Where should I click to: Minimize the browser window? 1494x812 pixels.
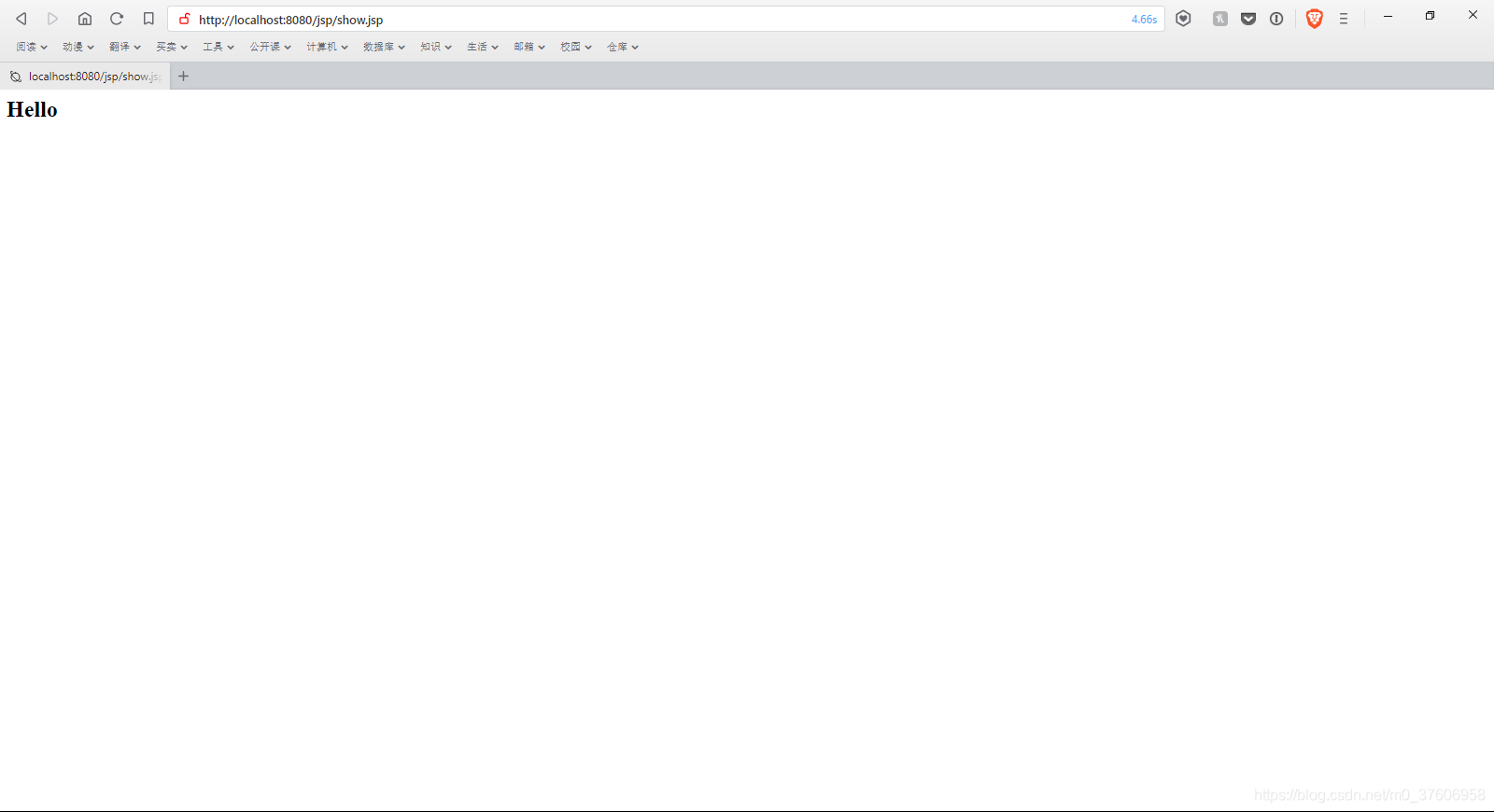[x=1388, y=16]
